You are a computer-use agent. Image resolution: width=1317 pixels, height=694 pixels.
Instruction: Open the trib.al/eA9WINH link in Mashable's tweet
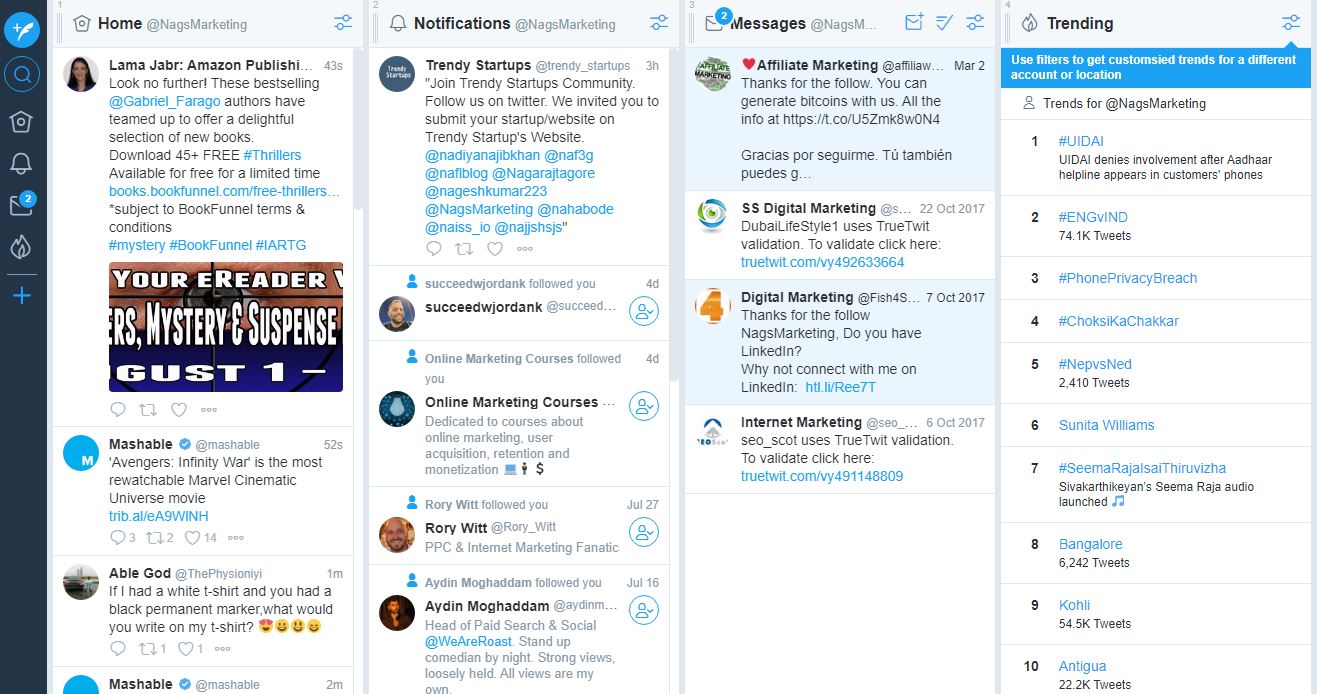[159, 516]
